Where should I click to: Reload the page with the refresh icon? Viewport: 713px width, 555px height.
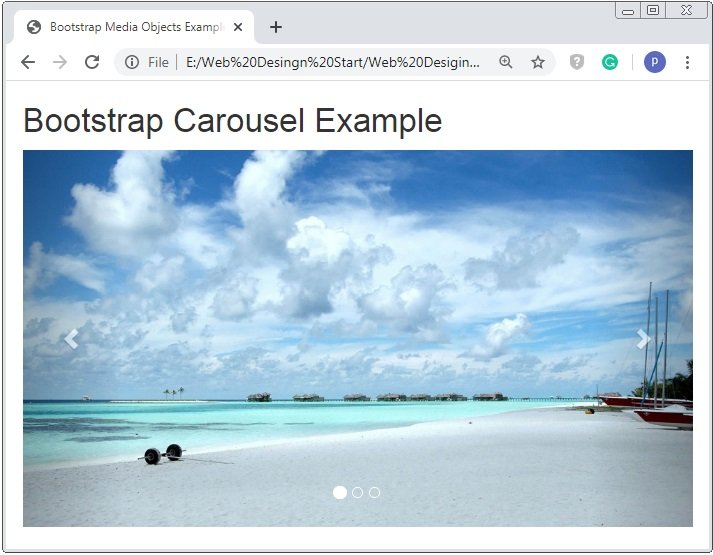[x=92, y=62]
